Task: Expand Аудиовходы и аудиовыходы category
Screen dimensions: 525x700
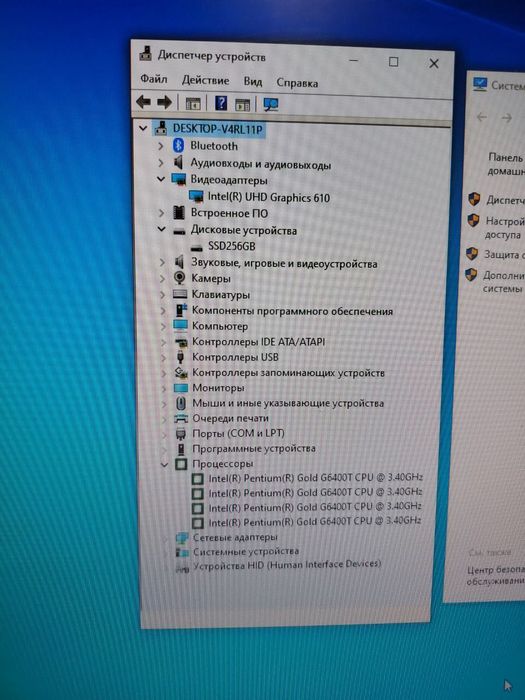Action: [x=161, y=162]
